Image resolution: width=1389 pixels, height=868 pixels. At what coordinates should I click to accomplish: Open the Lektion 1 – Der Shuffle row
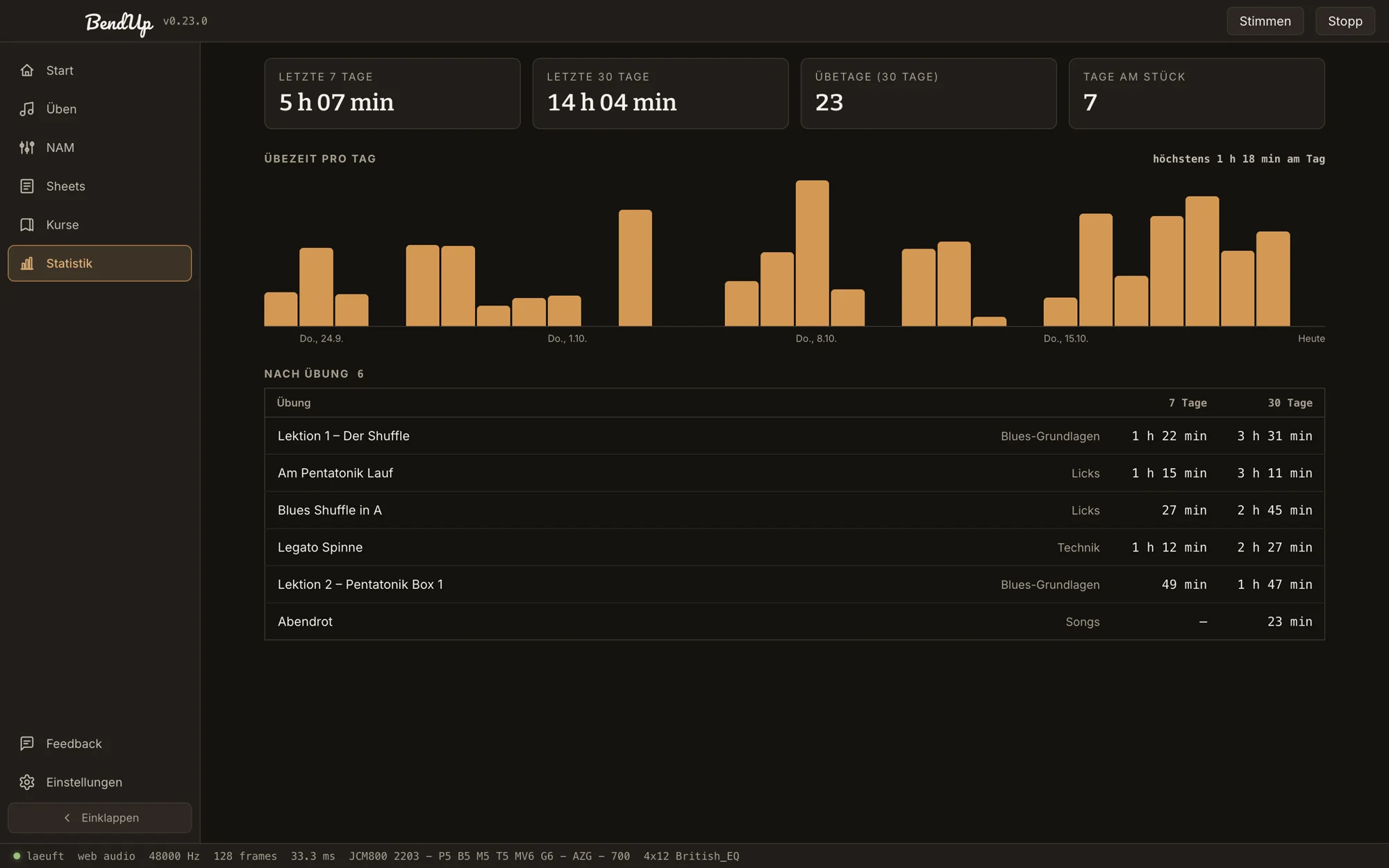click(795, 436)
